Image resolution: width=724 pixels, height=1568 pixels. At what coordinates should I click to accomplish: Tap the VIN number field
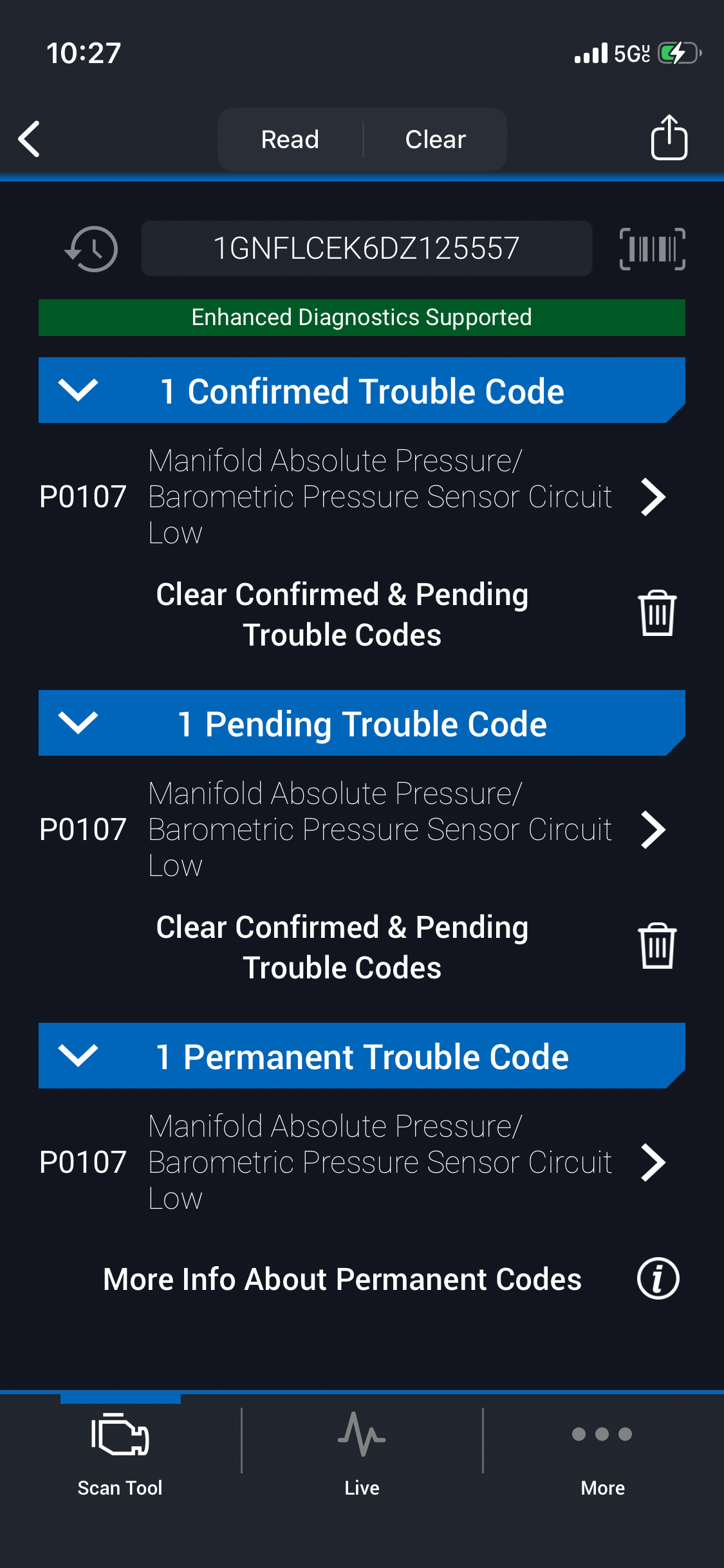pos(366,248)
